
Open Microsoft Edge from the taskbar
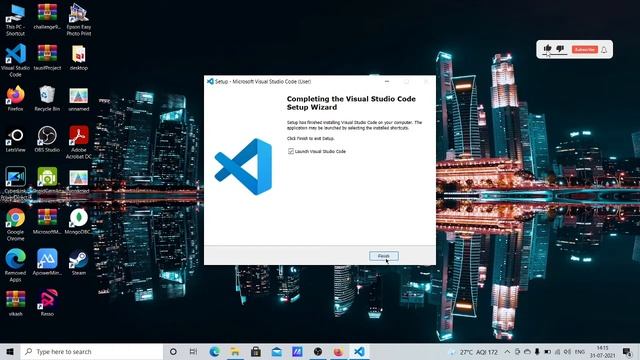214,351
